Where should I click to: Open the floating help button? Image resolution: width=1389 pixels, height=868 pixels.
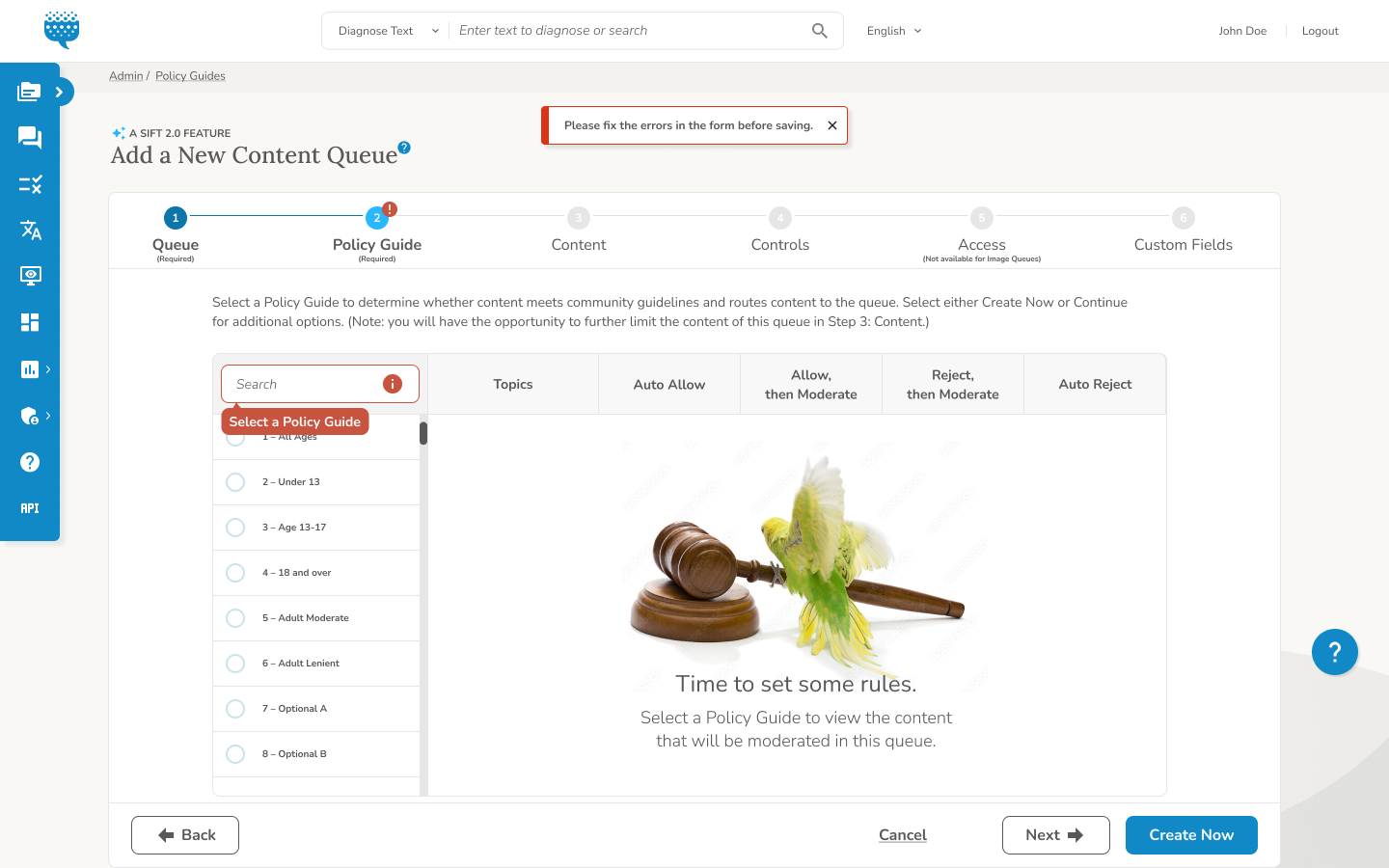1335,652
